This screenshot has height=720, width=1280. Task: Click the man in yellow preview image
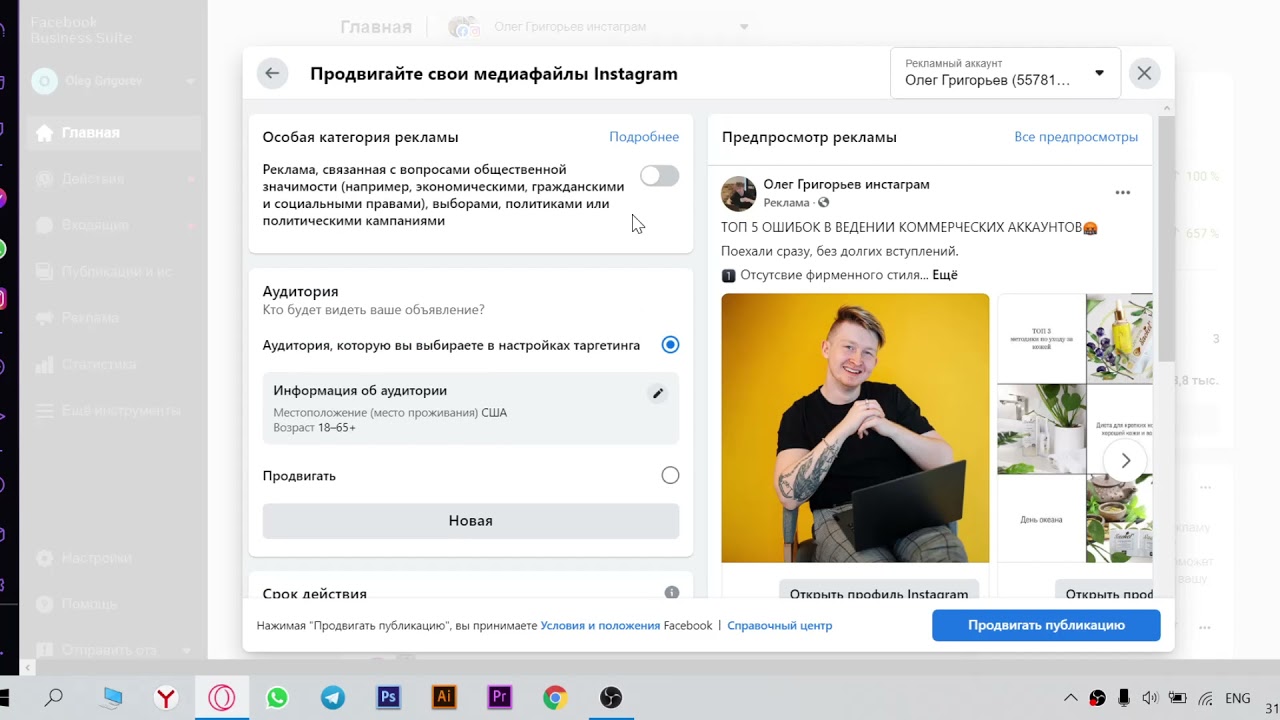[x=855, y=428]
